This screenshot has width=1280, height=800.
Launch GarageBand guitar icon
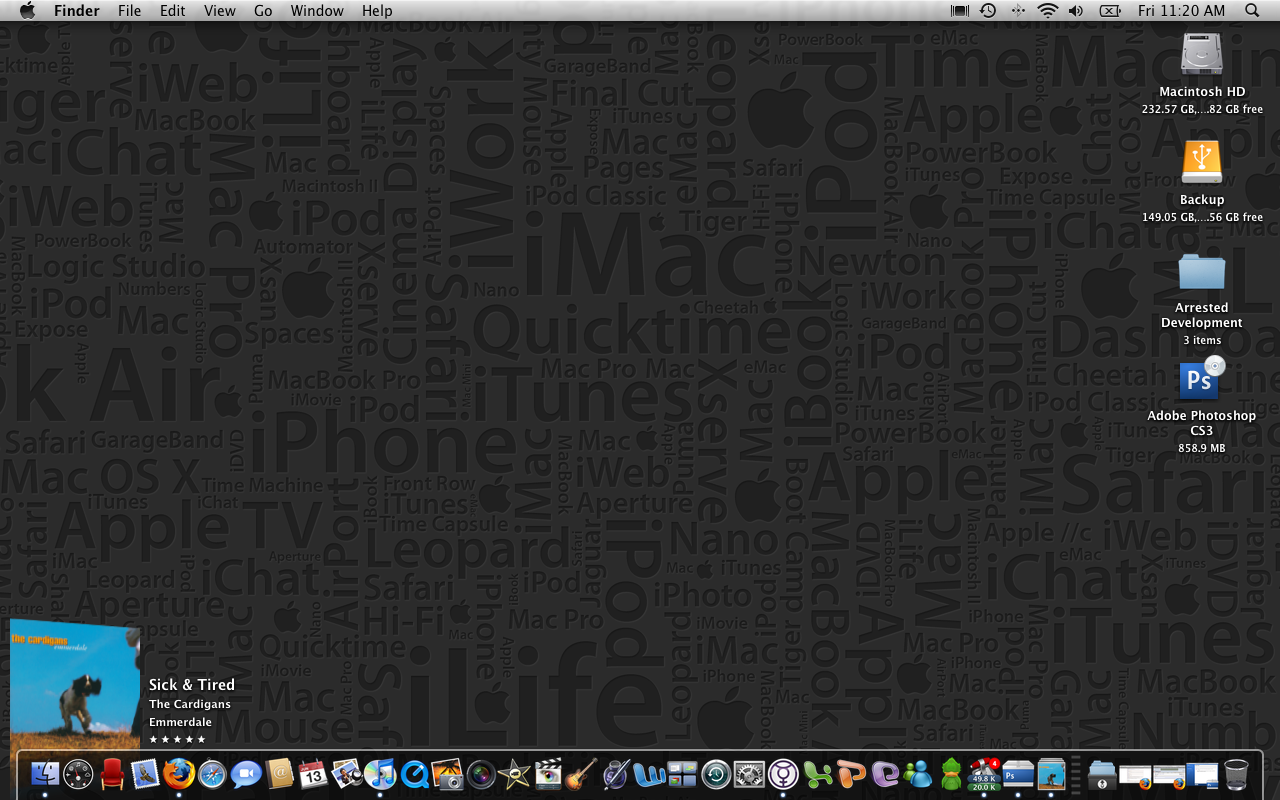[581, 774]
